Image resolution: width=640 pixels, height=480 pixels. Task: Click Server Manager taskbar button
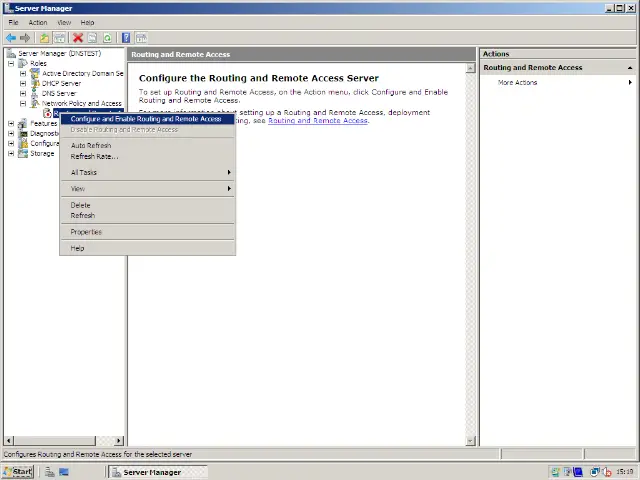[158, 472]
